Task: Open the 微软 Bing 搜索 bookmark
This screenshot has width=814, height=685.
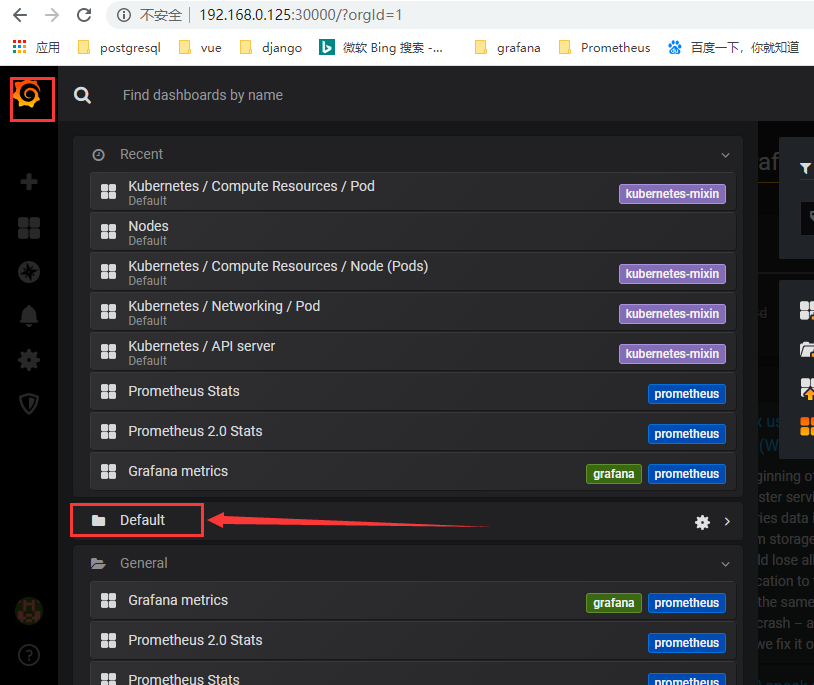Action: (x=381, y=48)
